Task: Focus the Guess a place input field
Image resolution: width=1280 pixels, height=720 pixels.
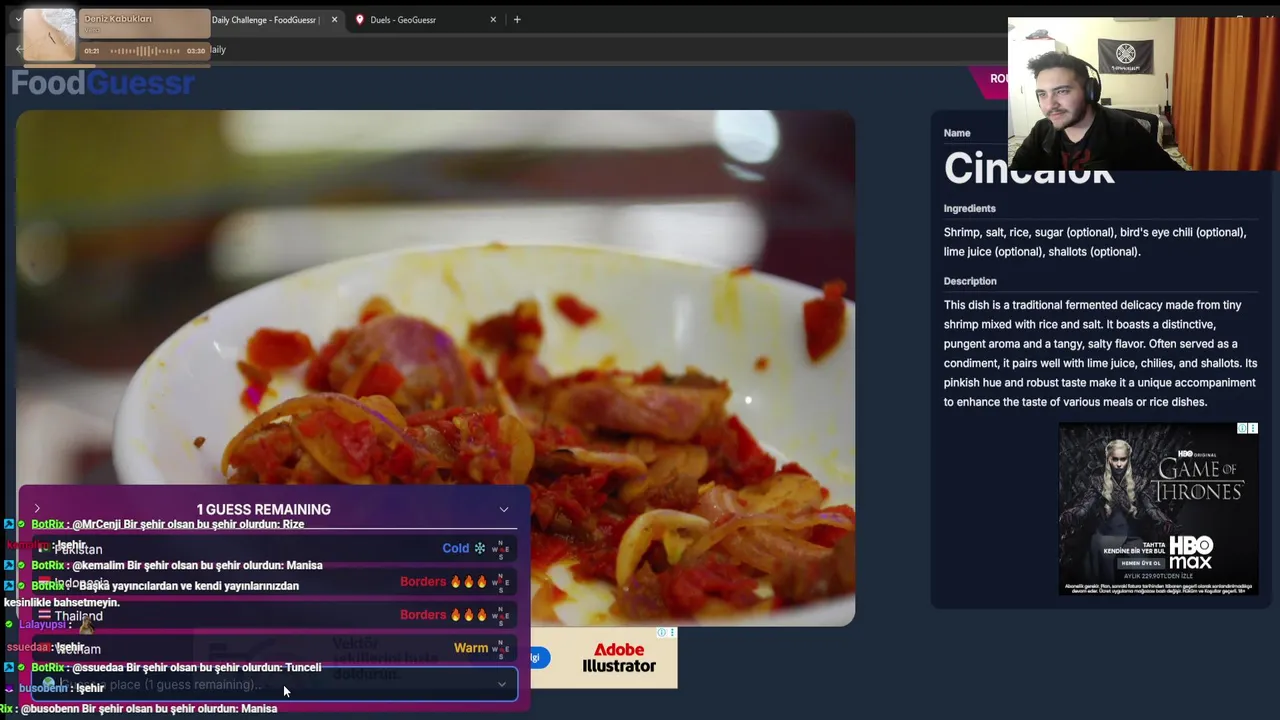Action: pos(274,684)
